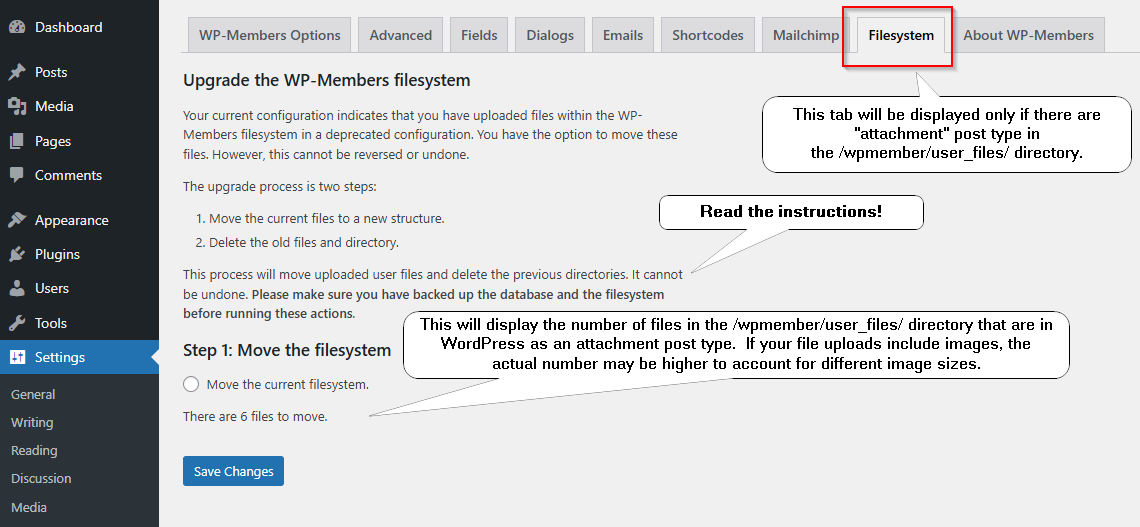Click the Appearance paintbrush icon

pyautogui.click(x=17, y=220)
